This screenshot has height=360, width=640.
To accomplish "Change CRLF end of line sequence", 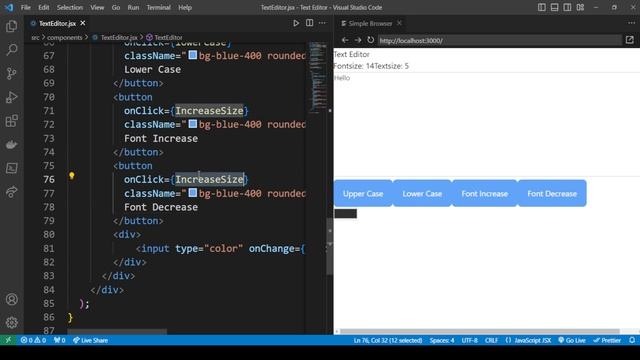I will [x=491, y=340].
